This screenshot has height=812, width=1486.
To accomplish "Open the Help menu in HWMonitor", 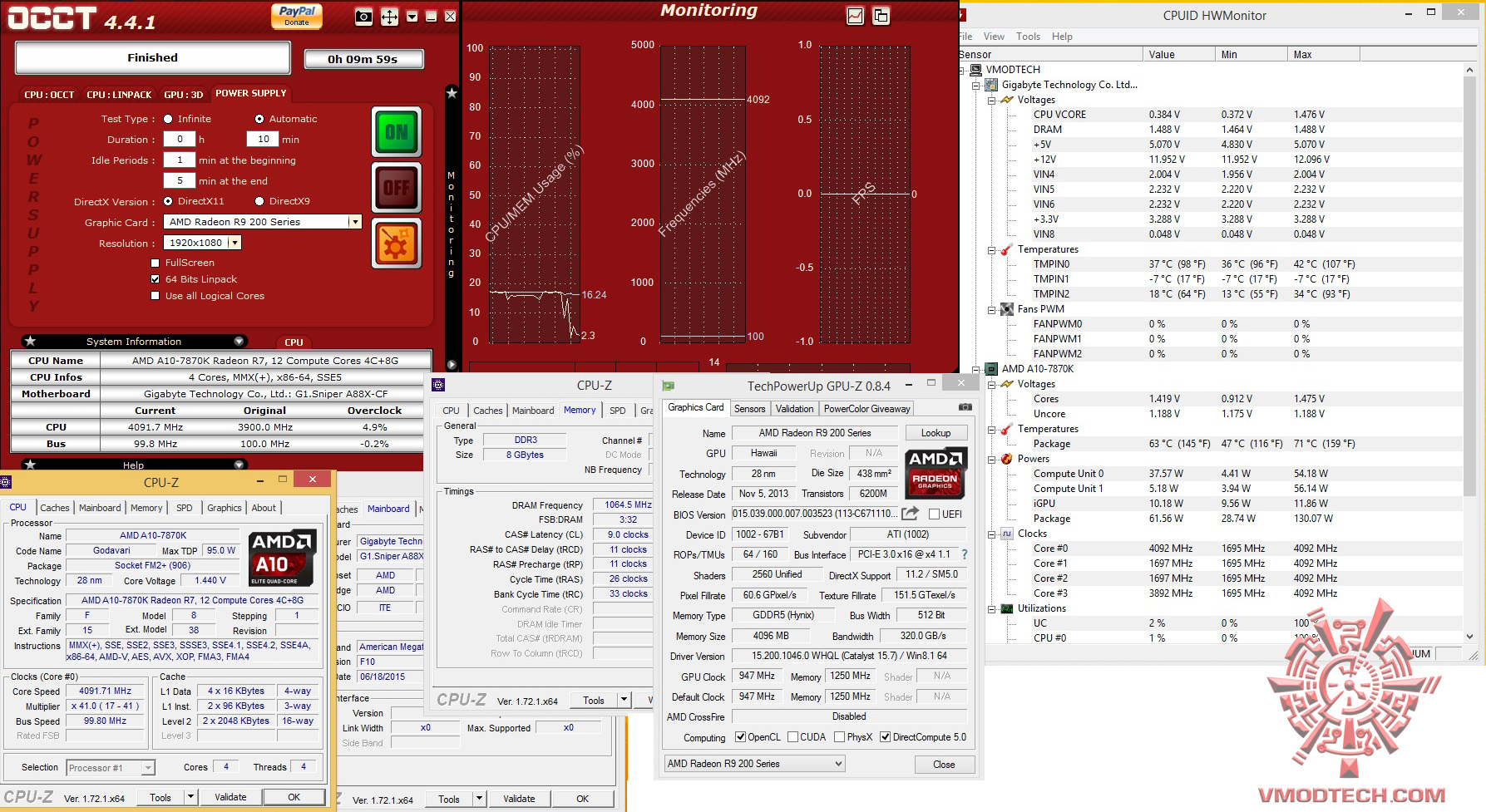I will [1062, 37].
